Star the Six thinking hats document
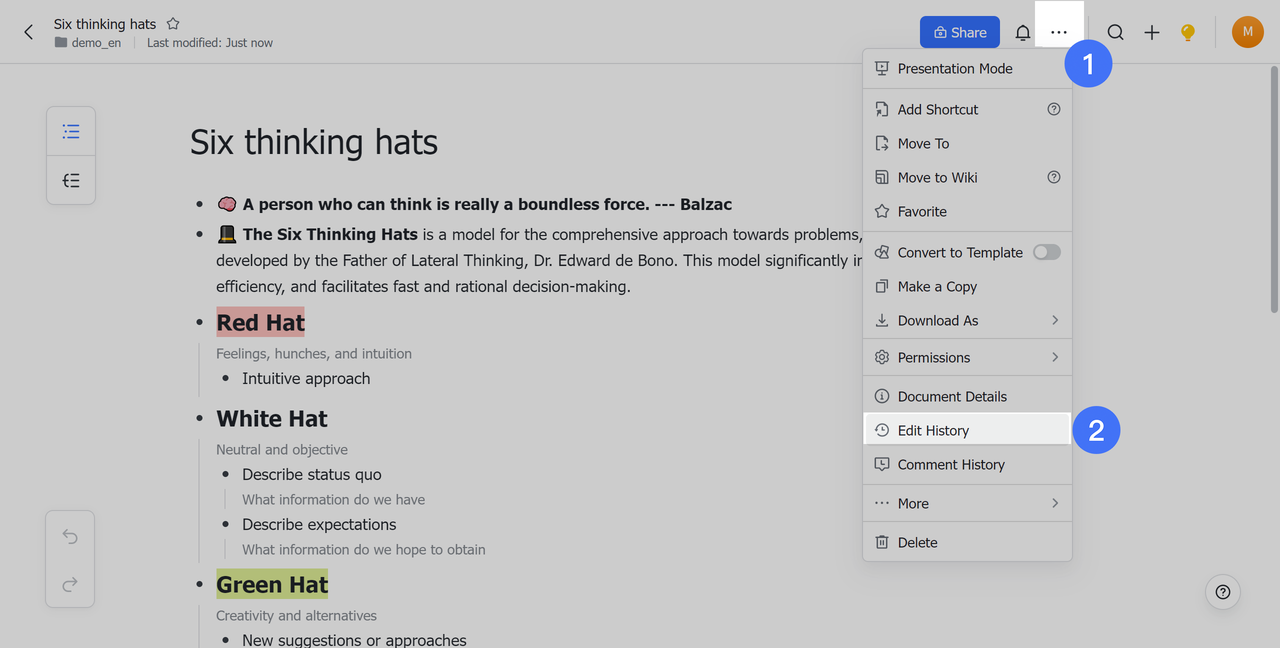Image resolution: width=1280 pixels, height=648 pixels. (x=173, y=24)
